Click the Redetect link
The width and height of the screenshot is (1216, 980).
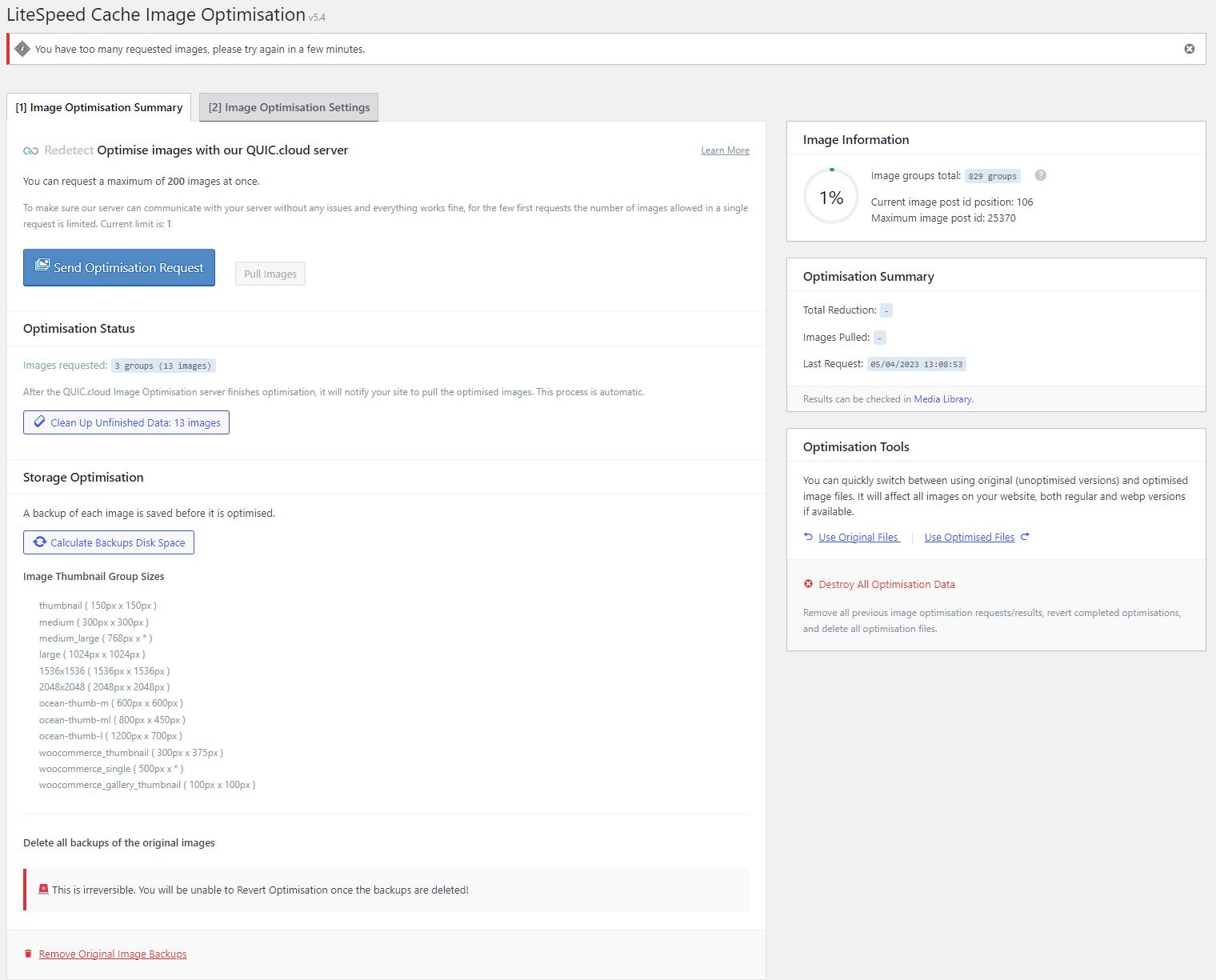pos(69,150)
